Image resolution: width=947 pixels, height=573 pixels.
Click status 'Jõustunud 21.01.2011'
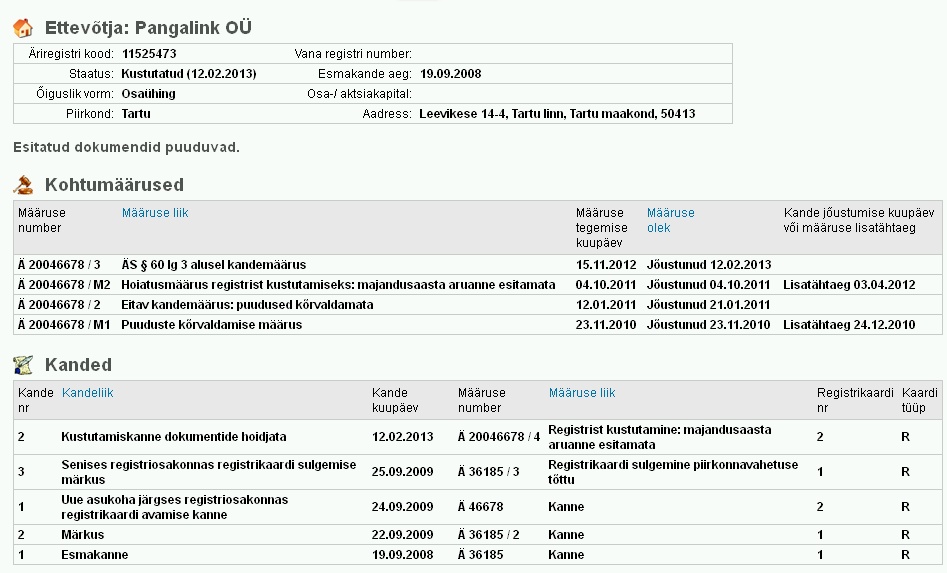pyautogui.click(x=708, y=304)
